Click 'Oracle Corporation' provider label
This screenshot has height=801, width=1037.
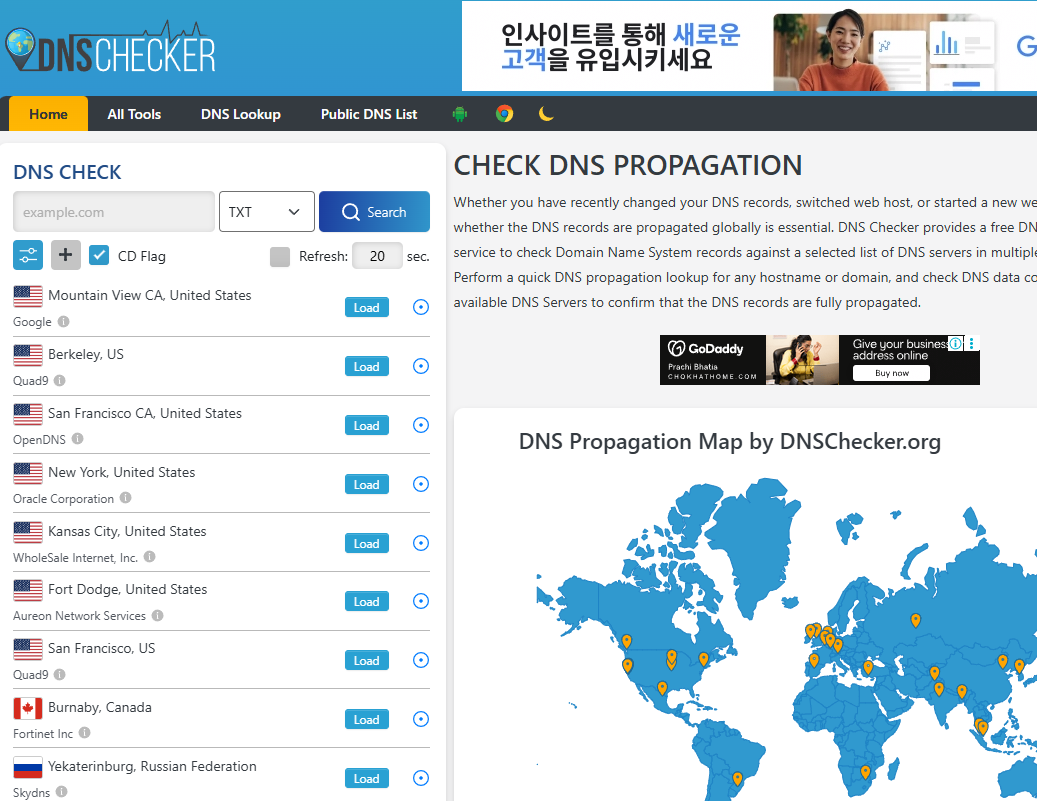point(63,499)
